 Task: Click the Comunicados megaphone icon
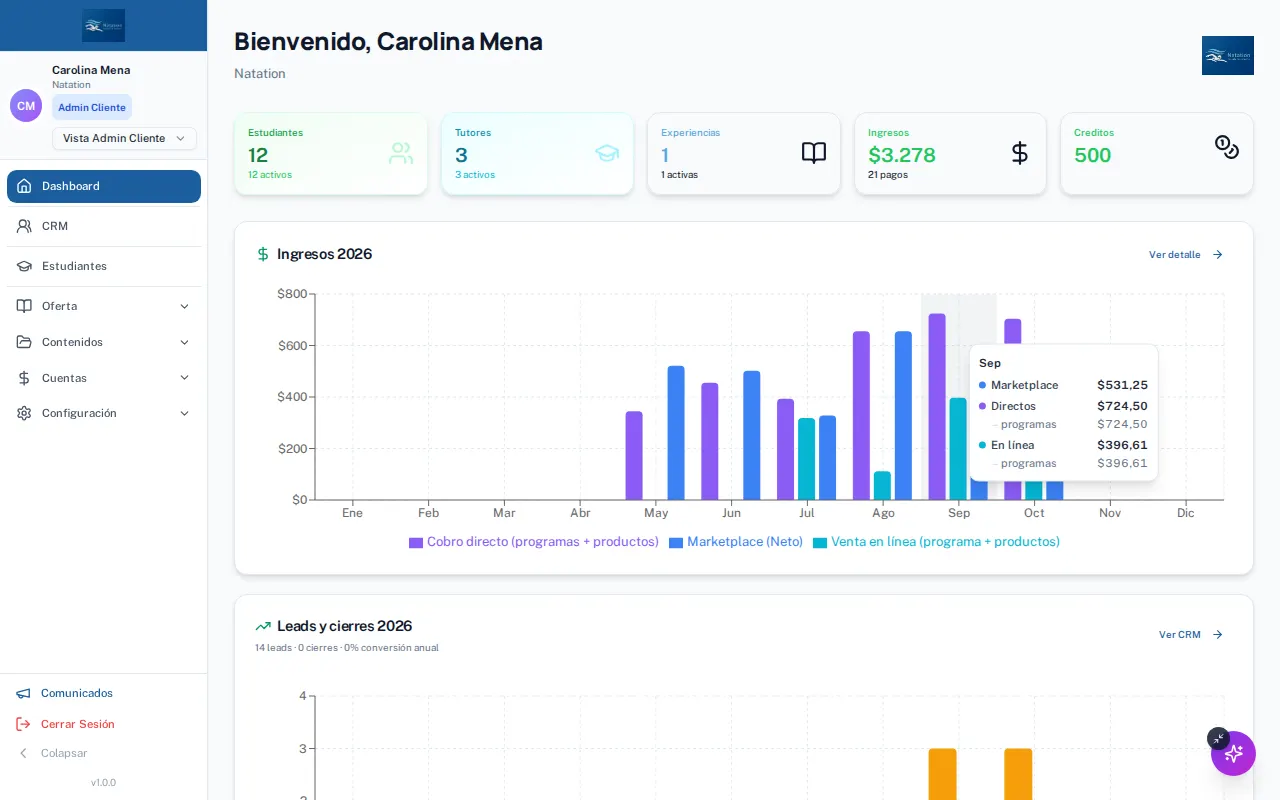click(x=23, y=693)
